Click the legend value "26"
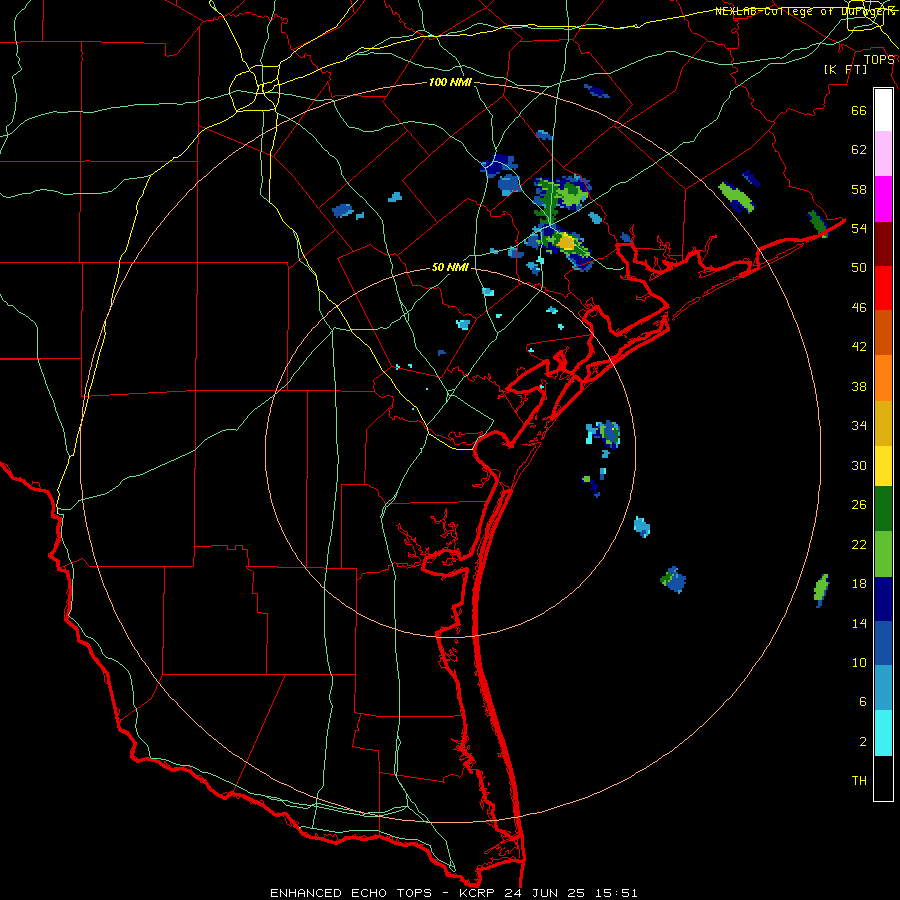 [859, 505]
